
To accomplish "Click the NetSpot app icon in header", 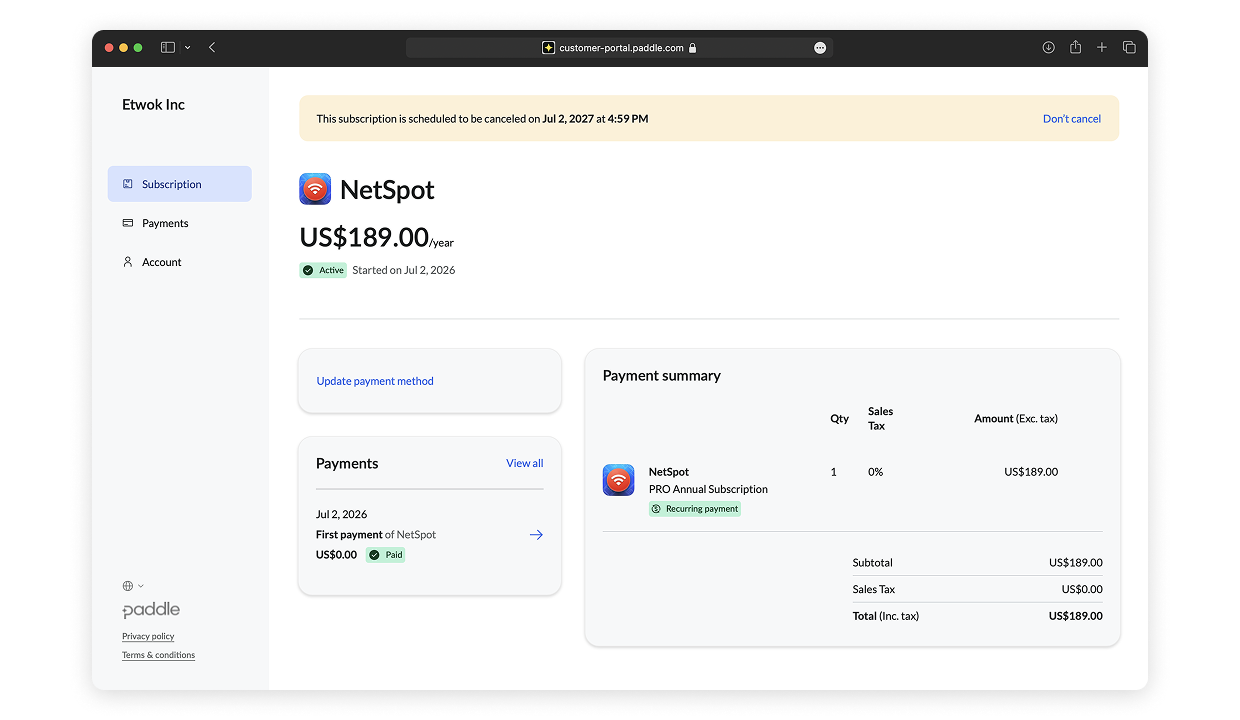I will click(x=315, y=189).
